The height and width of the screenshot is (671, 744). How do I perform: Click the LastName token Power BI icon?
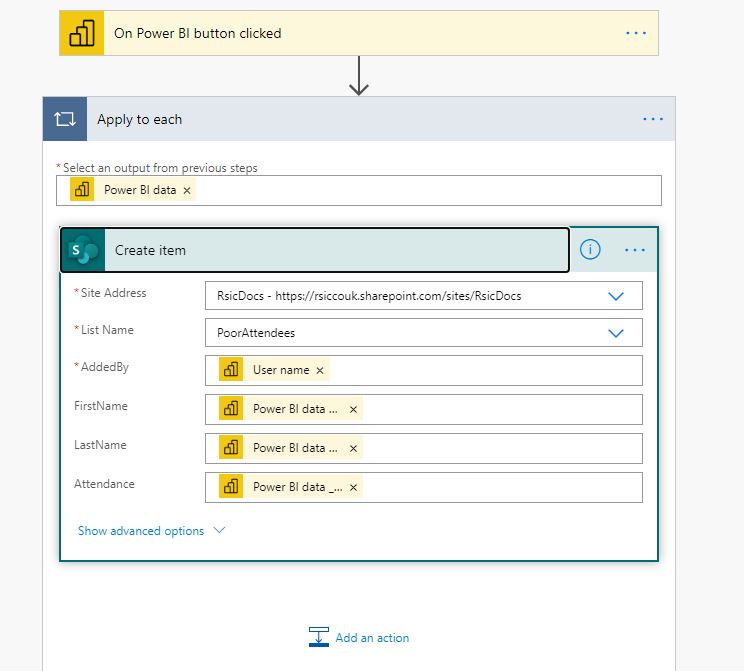(x=231, y=447)
